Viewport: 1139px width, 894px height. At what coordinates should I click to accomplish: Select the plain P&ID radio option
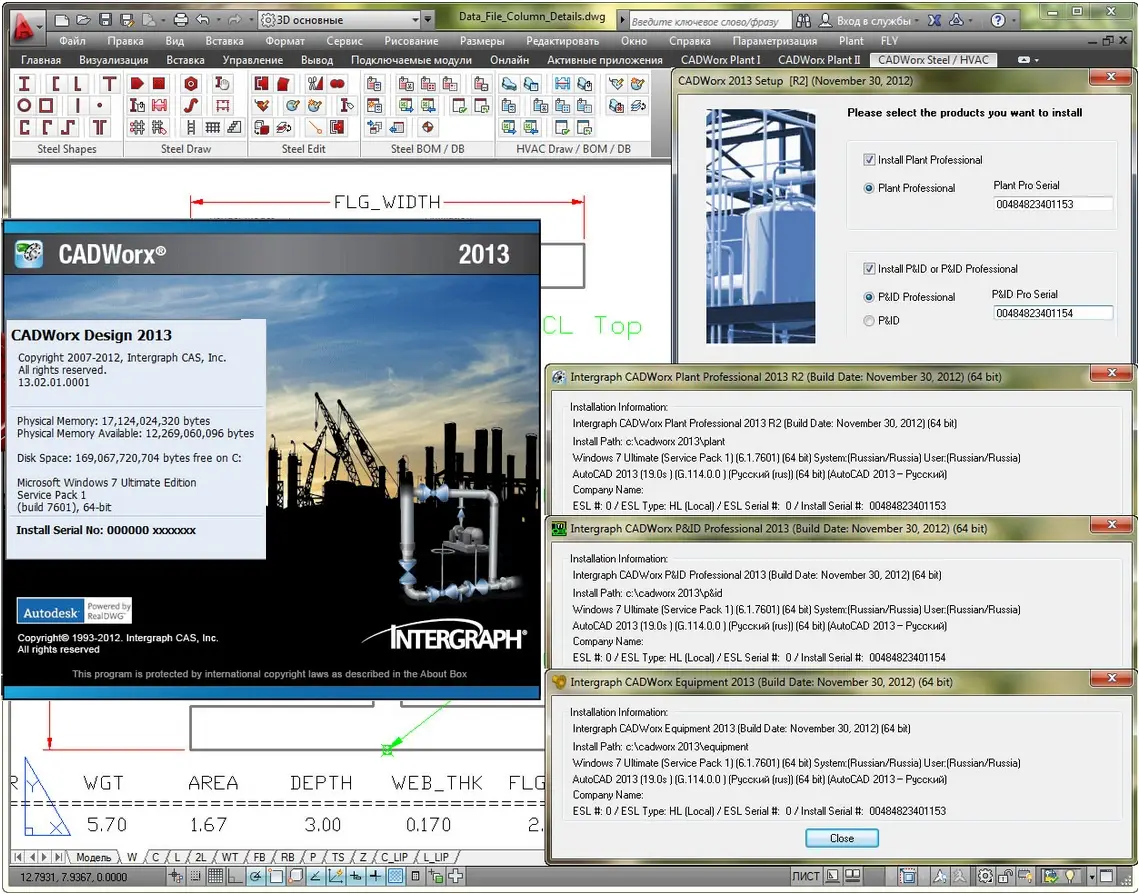pyautogui.click(x=869, y=320)
